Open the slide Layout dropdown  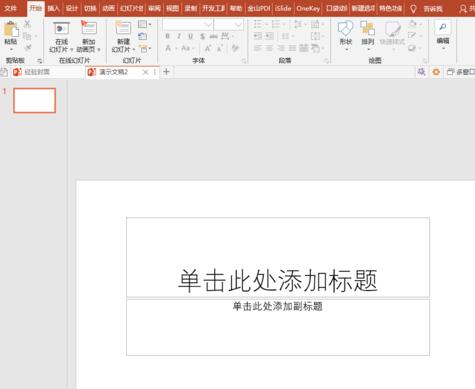144,24
